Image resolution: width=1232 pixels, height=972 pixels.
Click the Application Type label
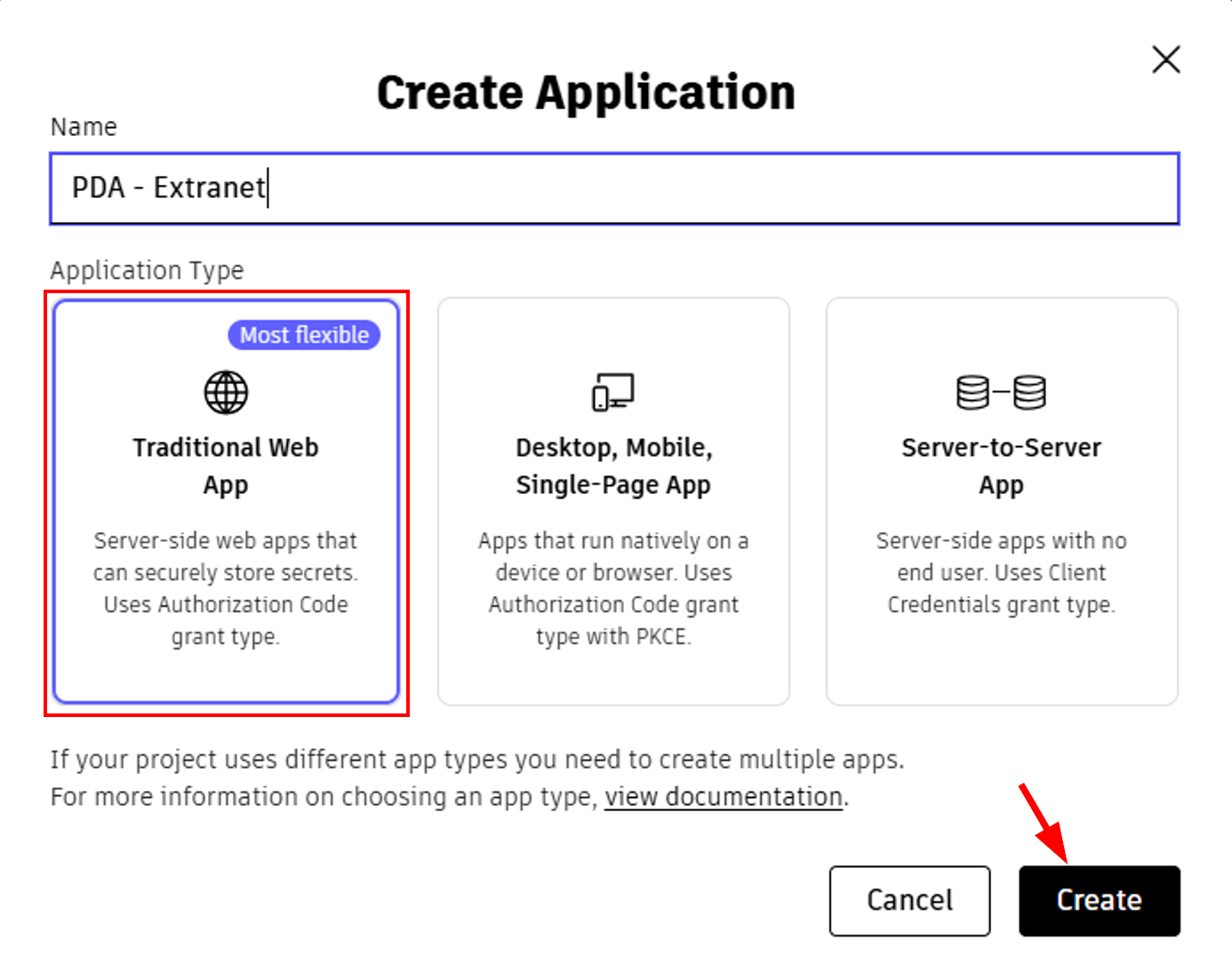click(x=147, y=270)
